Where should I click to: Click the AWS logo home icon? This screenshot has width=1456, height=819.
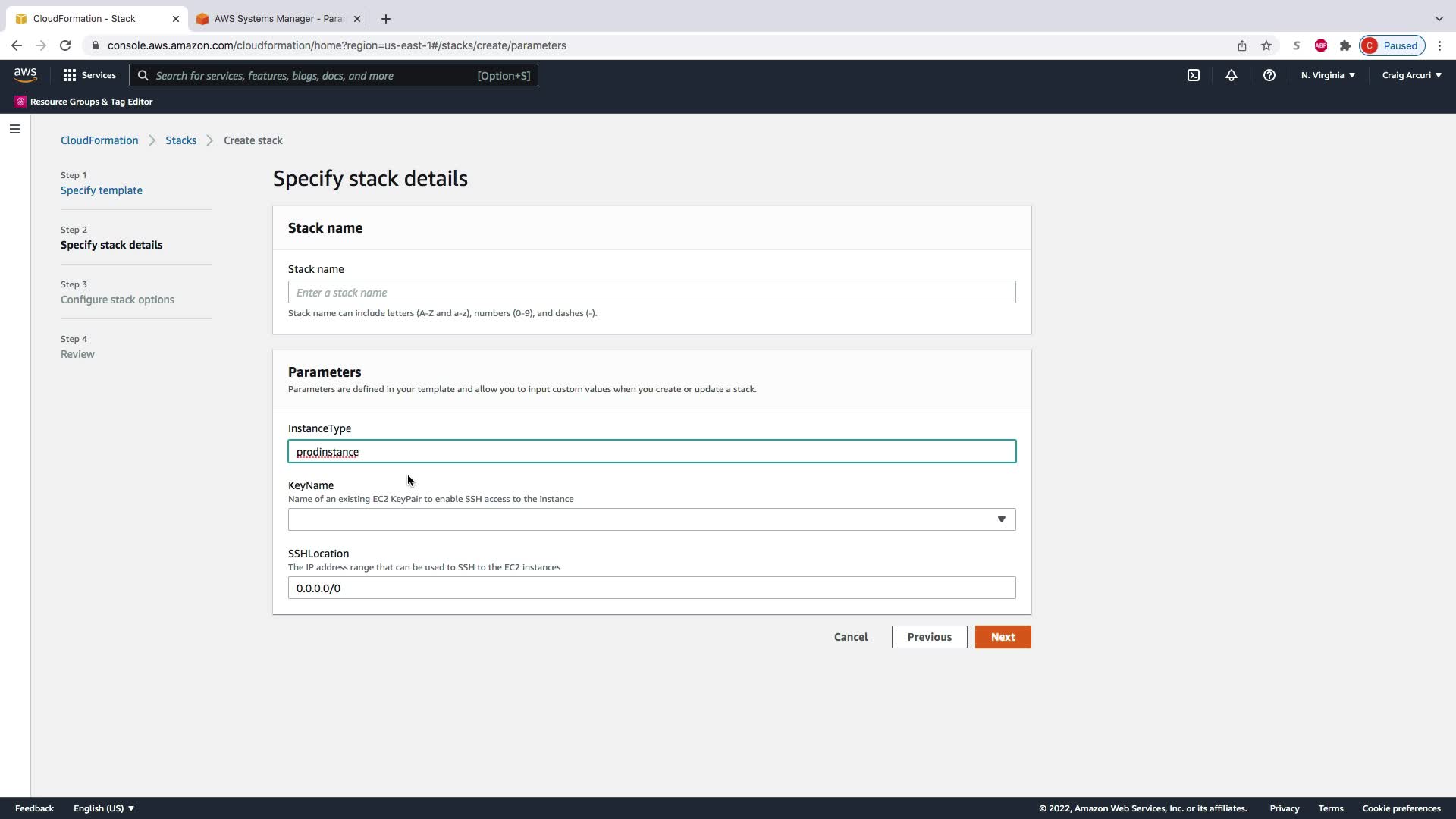pyautogui.click(x=25, y=74)
